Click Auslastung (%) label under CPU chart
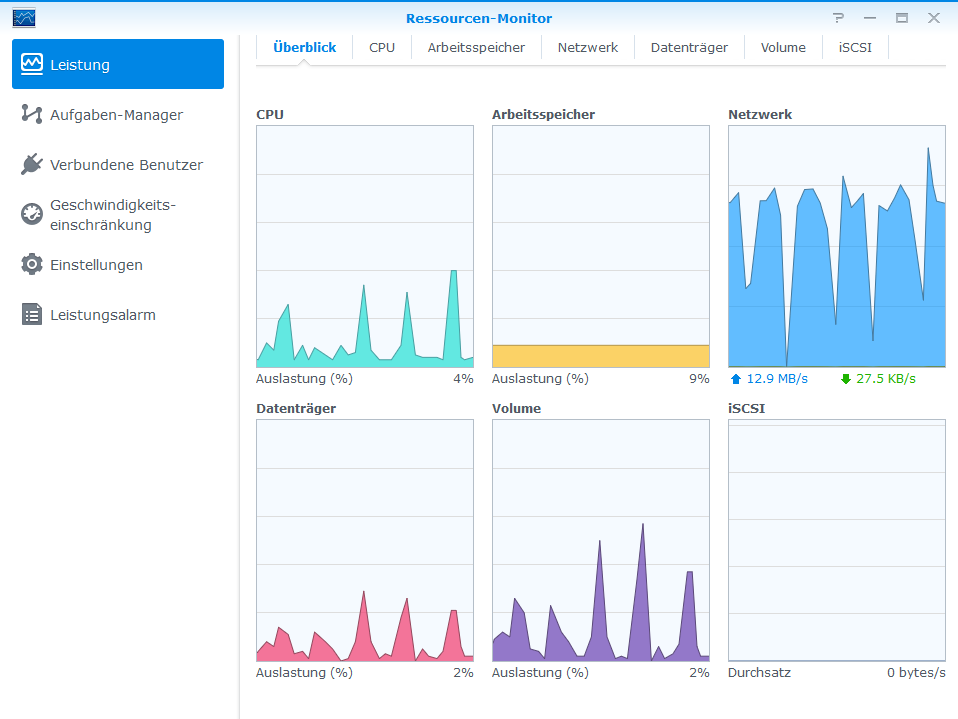This screenshot has width=958, height=719. [304, 379]
